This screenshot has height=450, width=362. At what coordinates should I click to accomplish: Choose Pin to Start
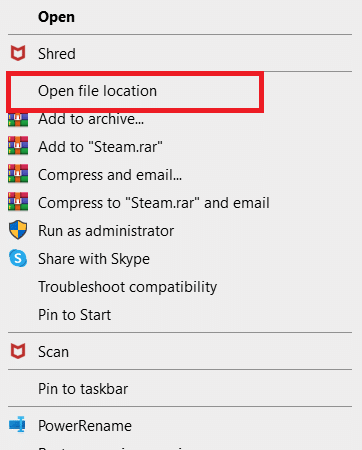[x=74, y=315]
